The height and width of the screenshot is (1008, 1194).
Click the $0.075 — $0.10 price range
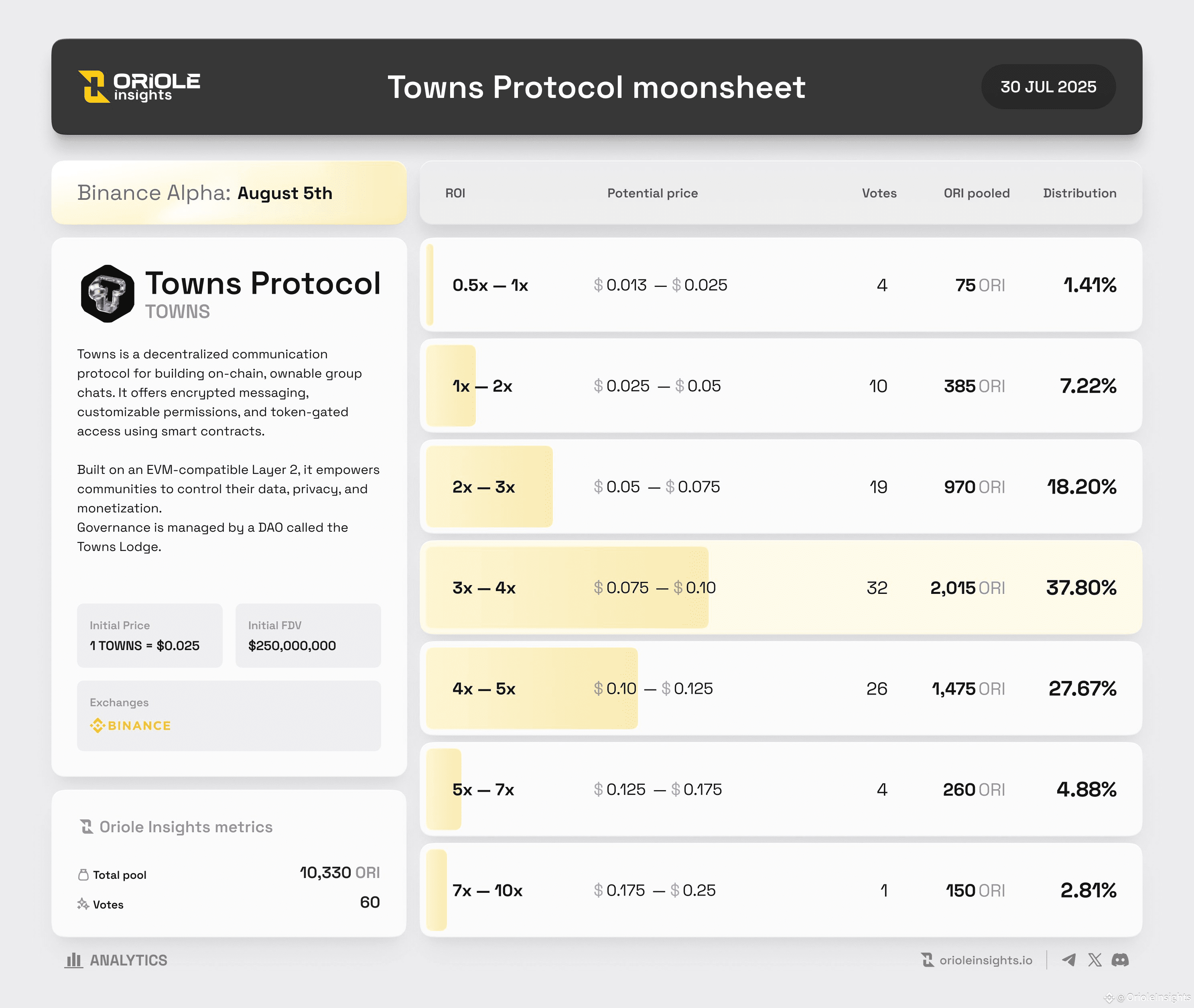[x=655, y=588]
